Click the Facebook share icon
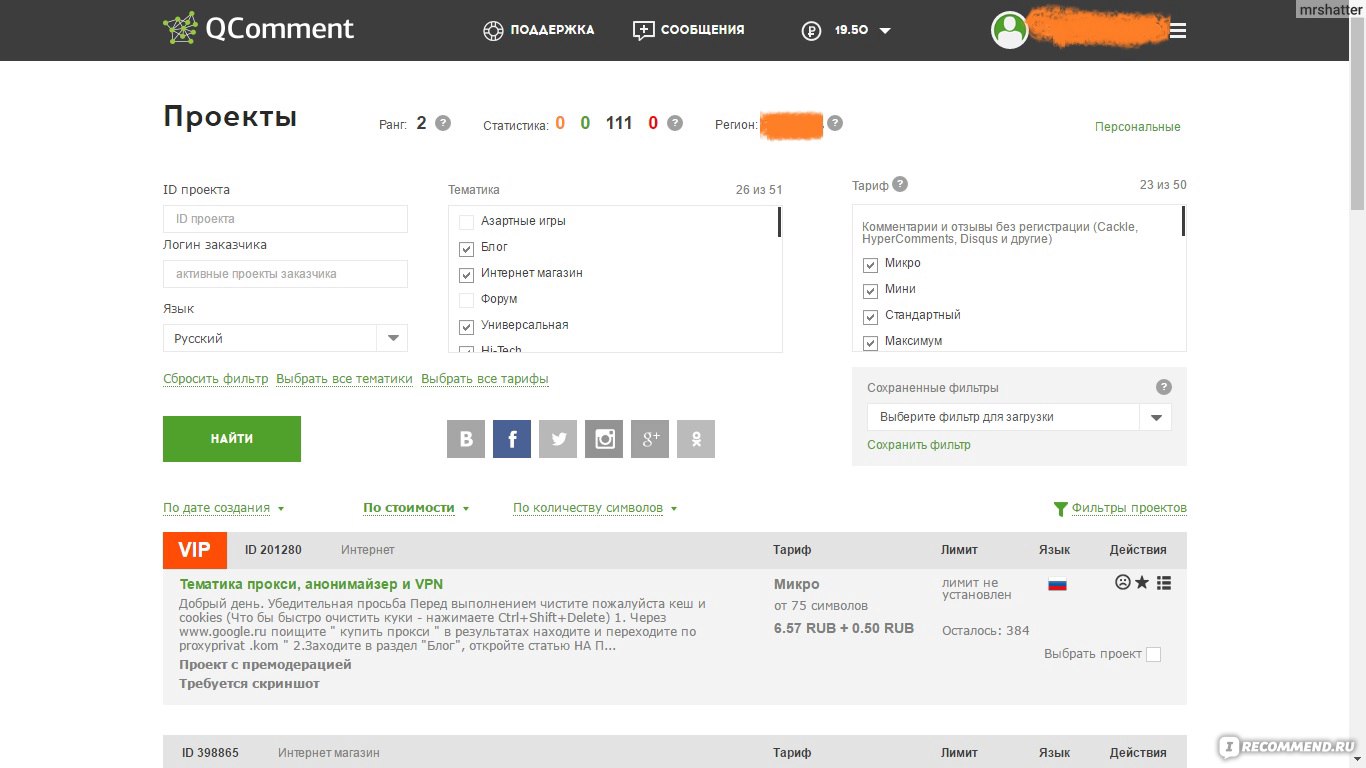 512,439
